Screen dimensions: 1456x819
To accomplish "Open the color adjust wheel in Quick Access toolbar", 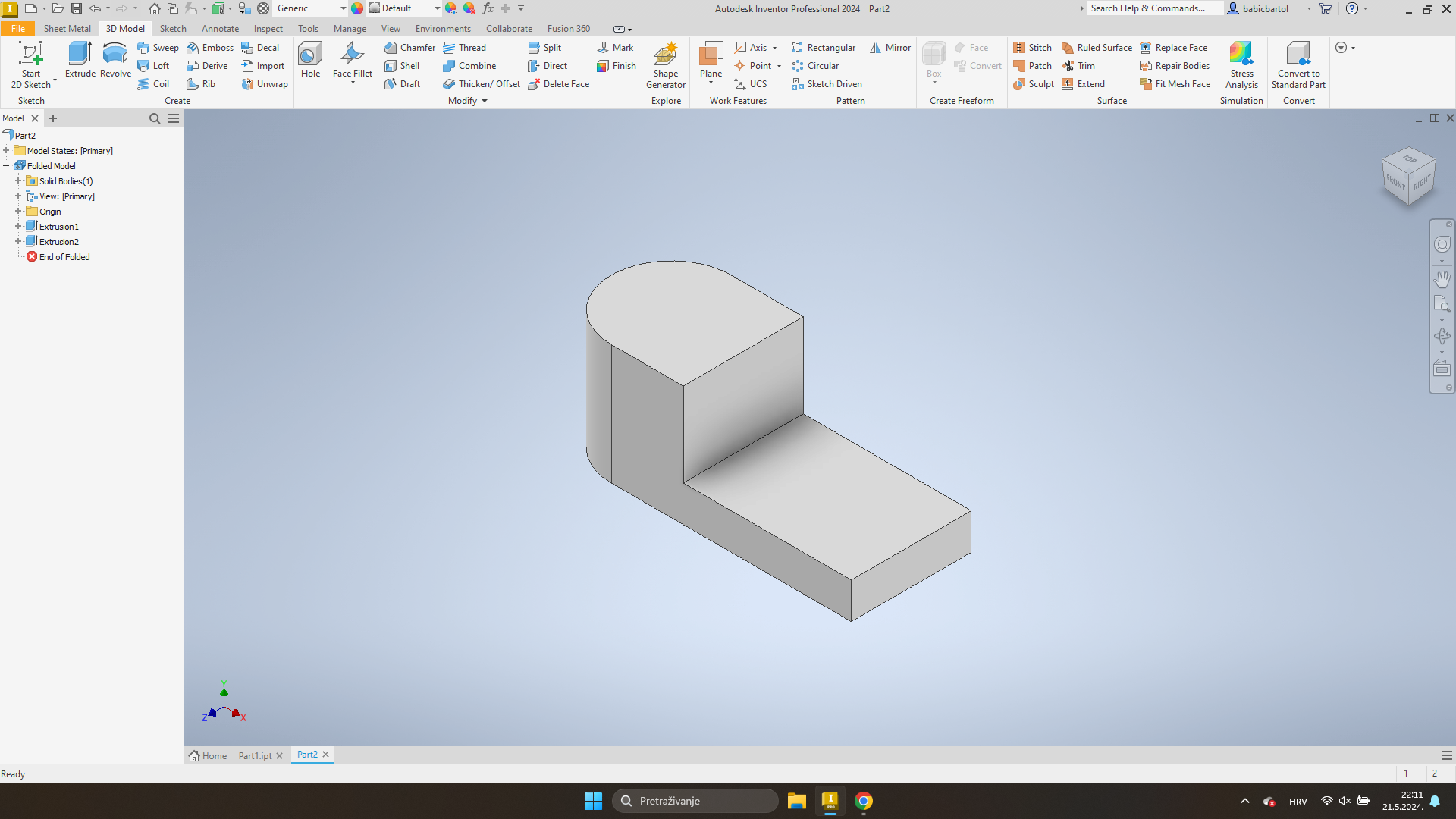I will 358,8.
